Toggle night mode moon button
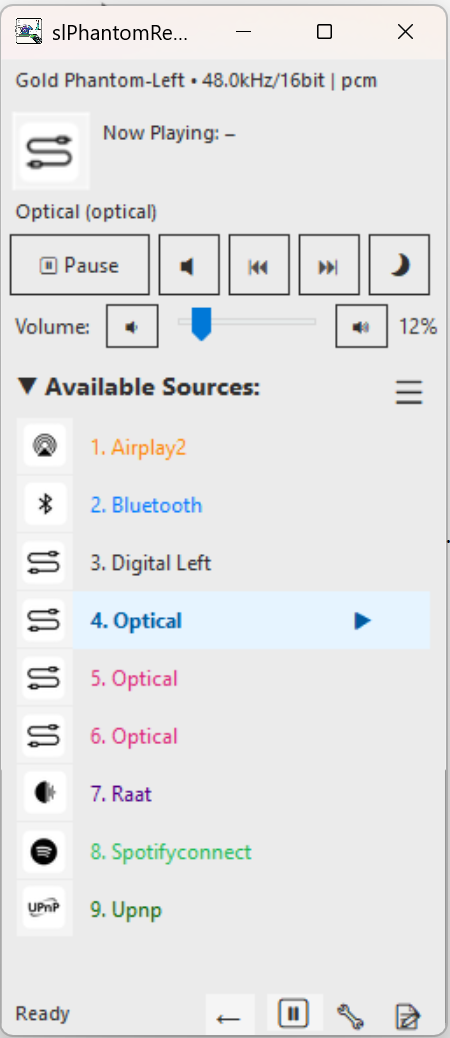This screenshot has height=1038, width=450. pyautogui.click(x=399, y=265)
